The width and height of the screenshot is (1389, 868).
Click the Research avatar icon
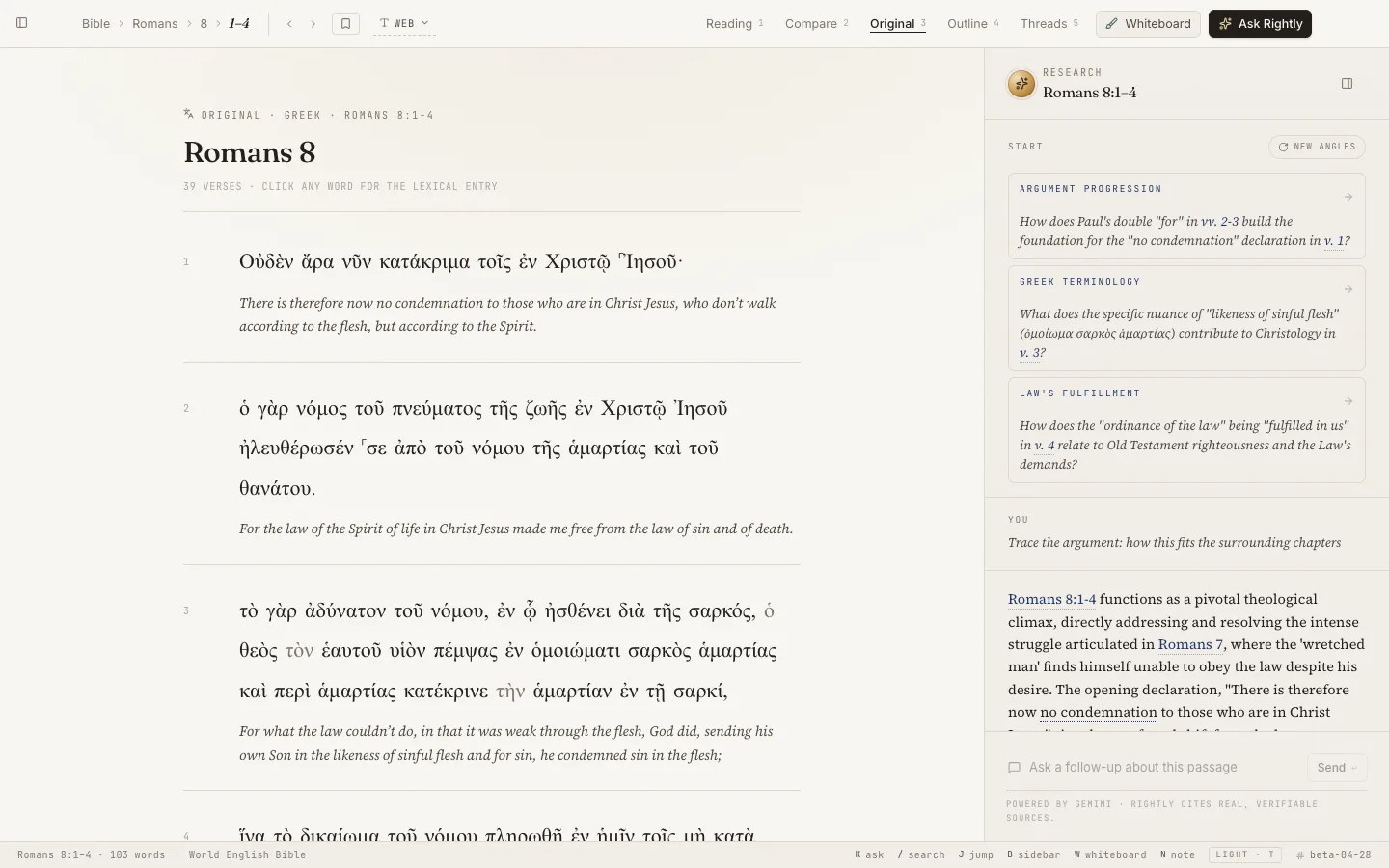[1021, 84]
